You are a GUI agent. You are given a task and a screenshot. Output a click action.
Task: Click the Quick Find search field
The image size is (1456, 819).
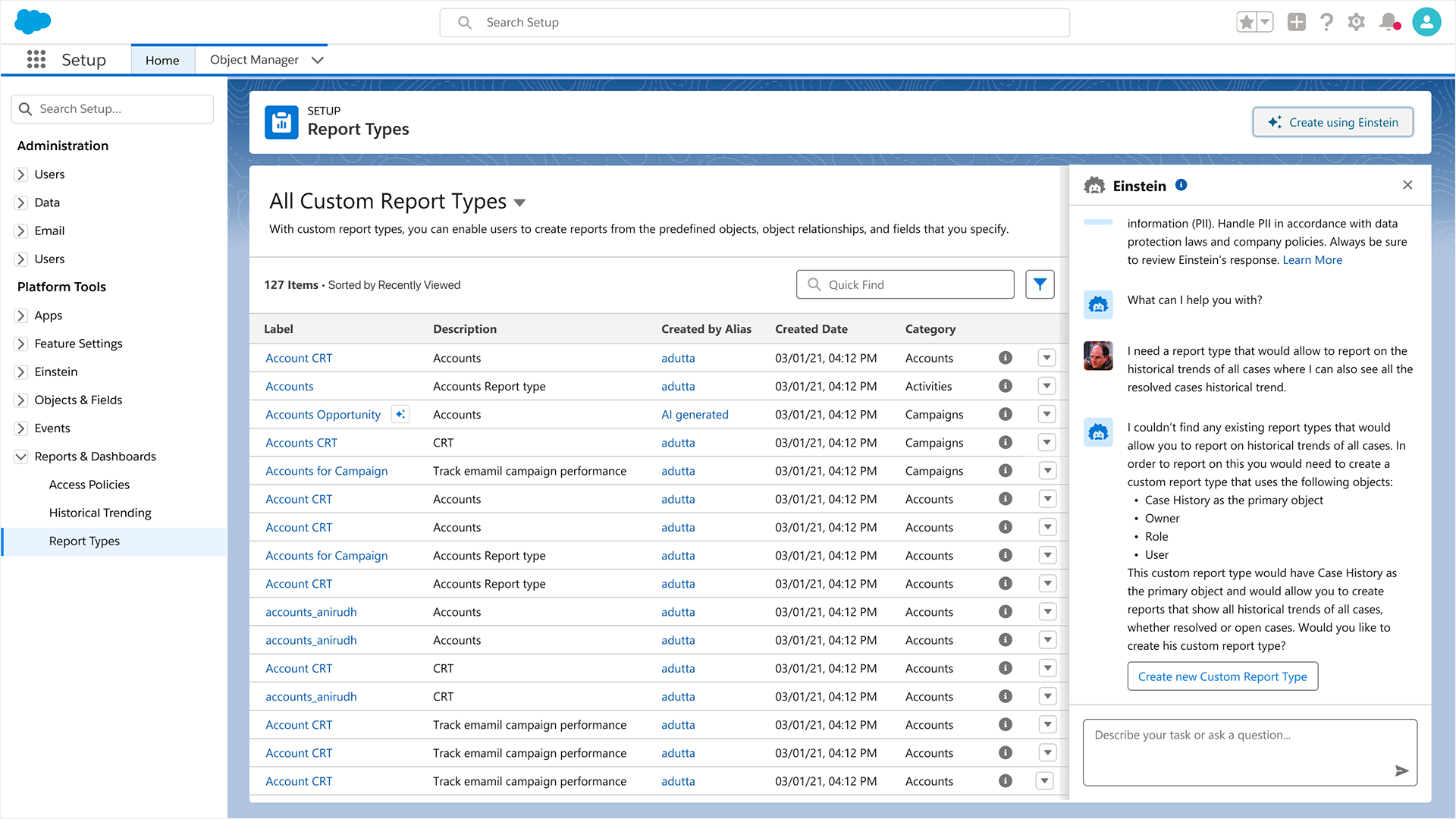[x=905, y=284]
